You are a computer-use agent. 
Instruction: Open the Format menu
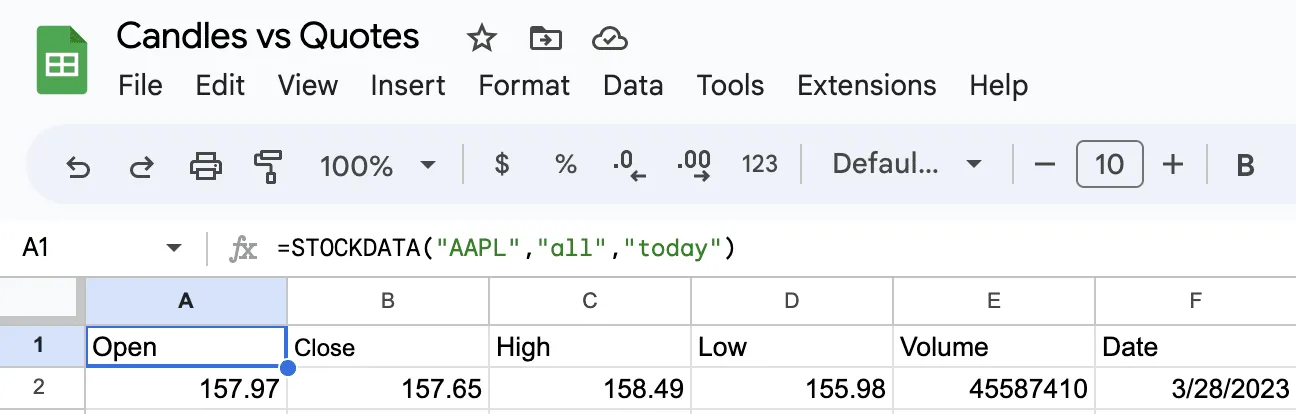524,86
